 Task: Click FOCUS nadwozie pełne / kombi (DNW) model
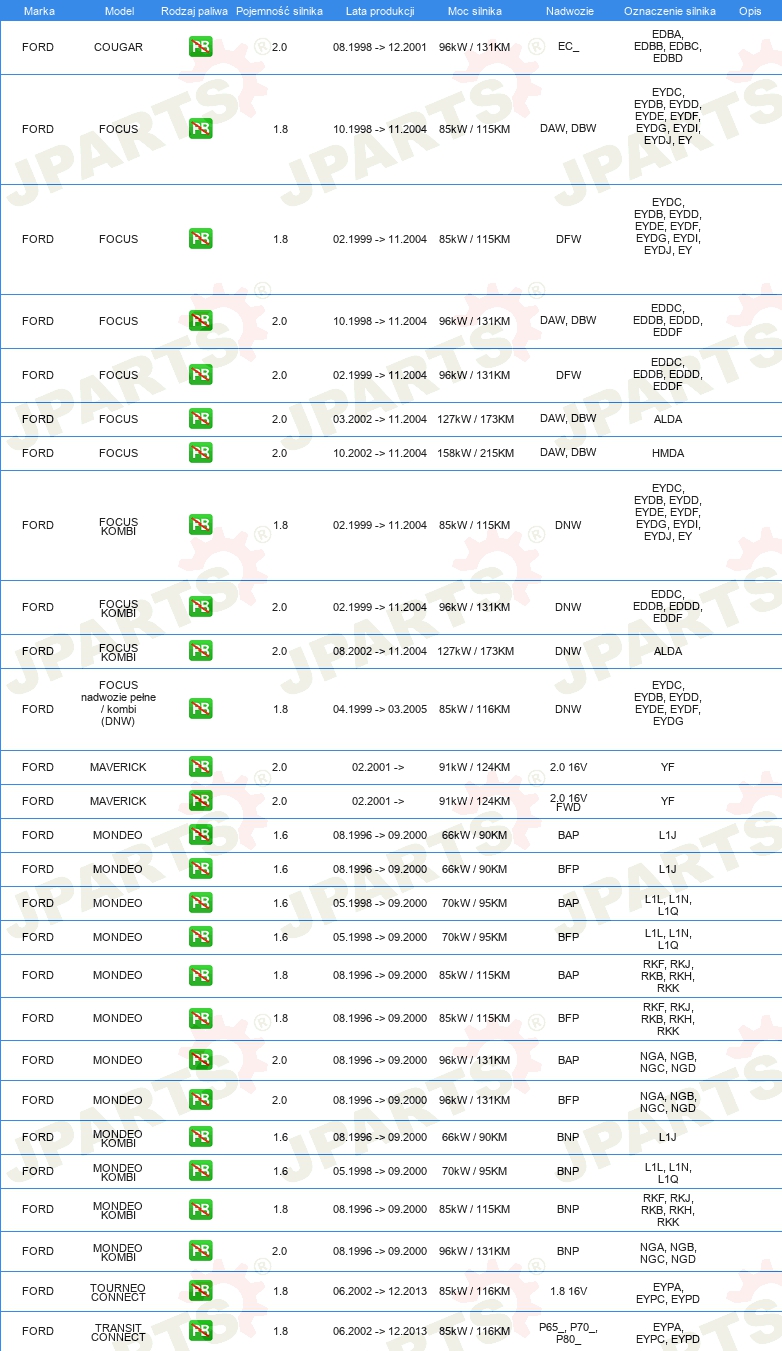tap(118, 703)
